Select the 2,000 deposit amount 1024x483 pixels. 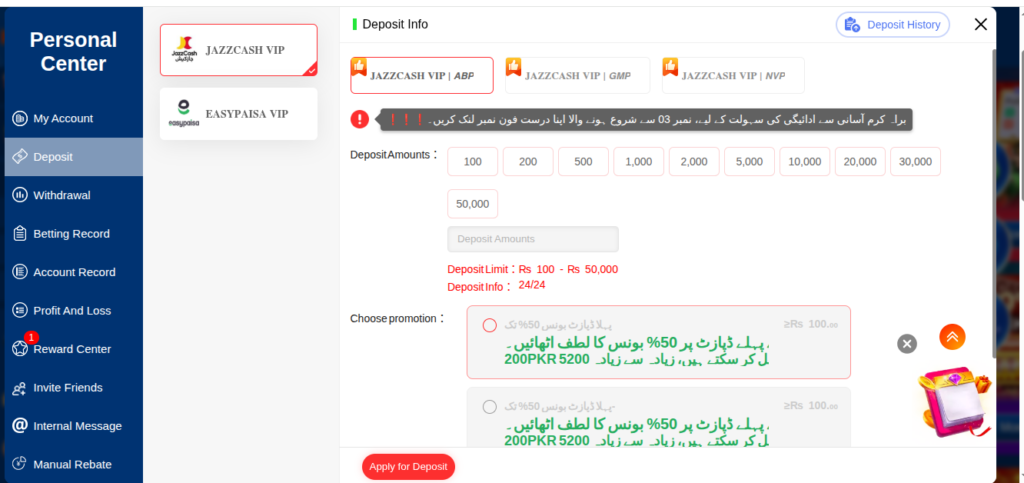pyautogui.click(x=694, y=162)
